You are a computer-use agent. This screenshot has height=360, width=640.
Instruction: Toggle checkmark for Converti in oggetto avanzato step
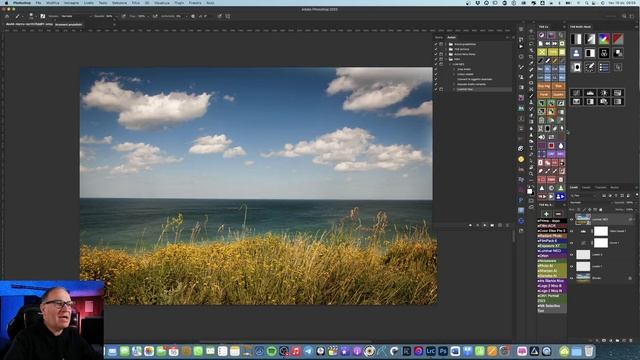click(x=436, y=79)
